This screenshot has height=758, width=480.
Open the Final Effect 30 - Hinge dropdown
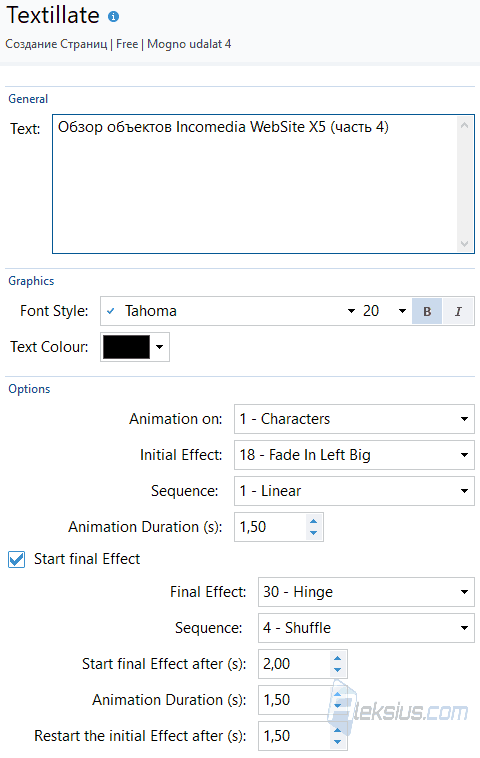[366, 592]
